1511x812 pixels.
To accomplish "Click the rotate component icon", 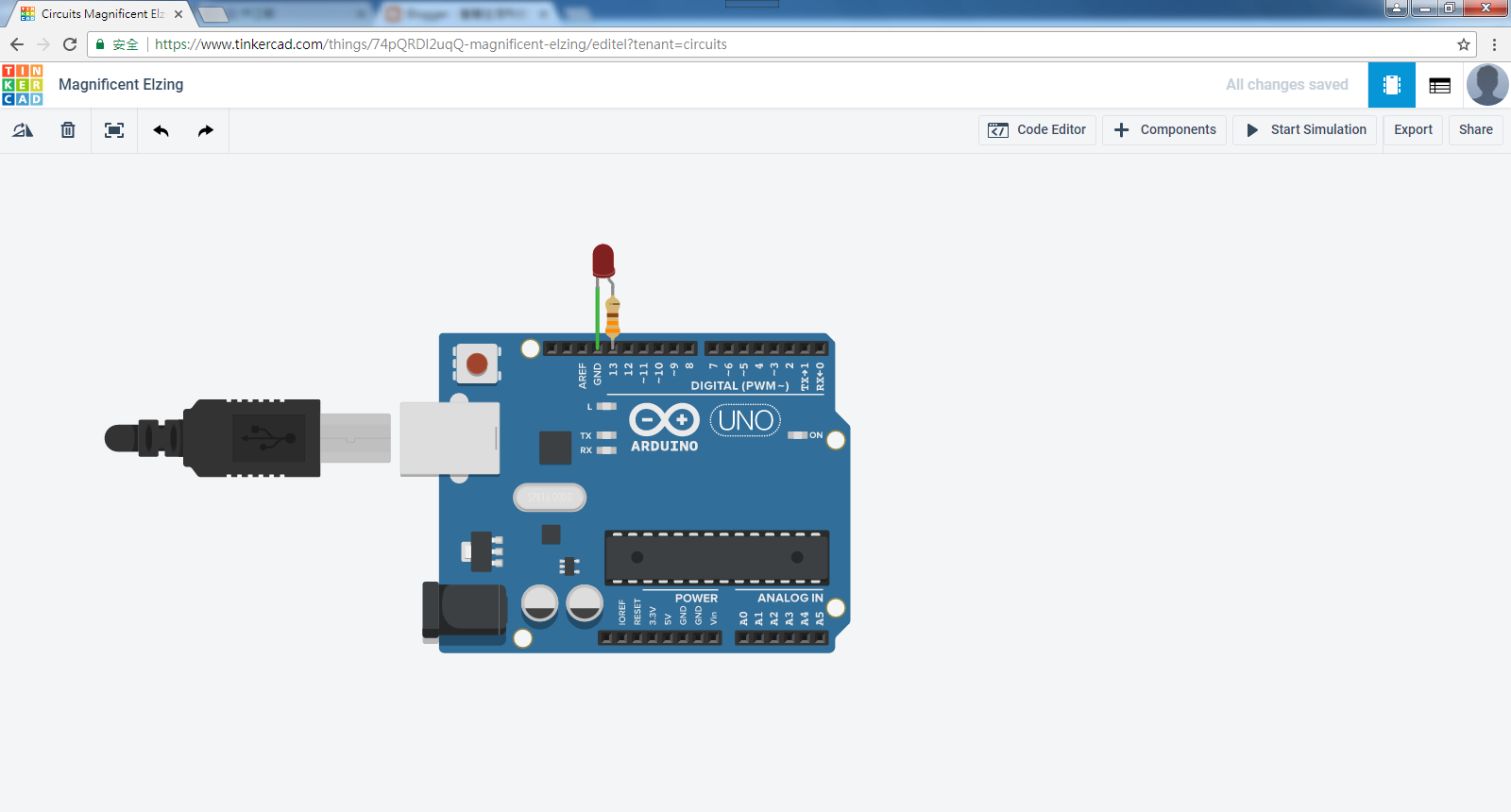I will coord(23,130).
